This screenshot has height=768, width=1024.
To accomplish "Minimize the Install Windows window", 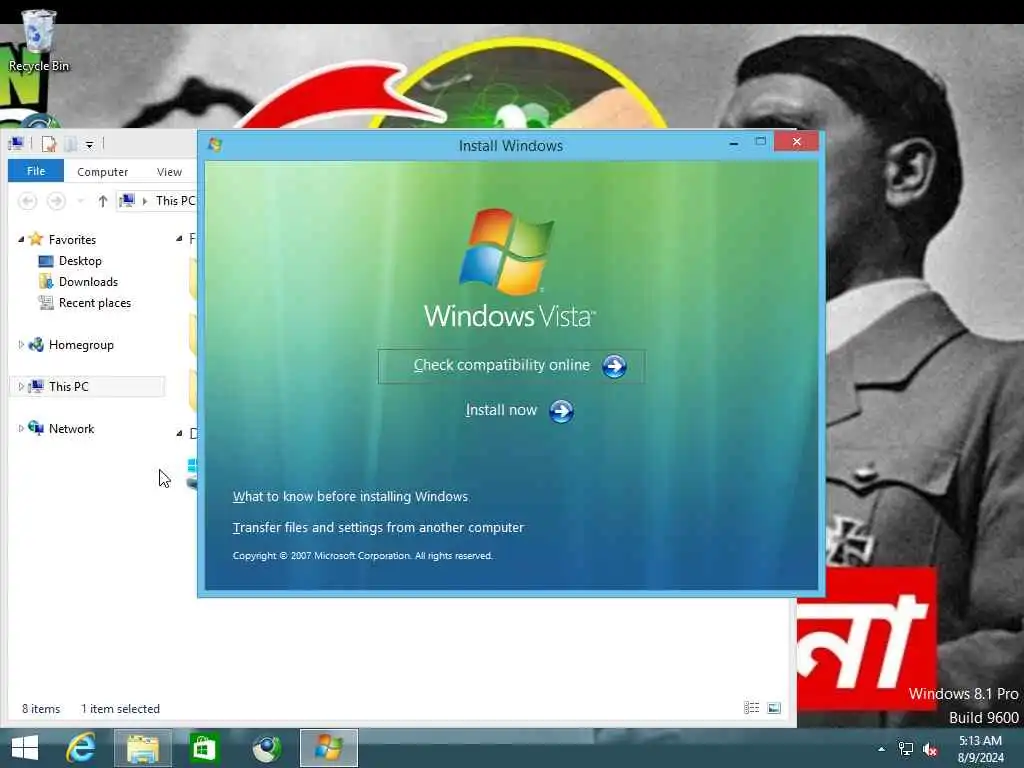I will coord(734,142).
